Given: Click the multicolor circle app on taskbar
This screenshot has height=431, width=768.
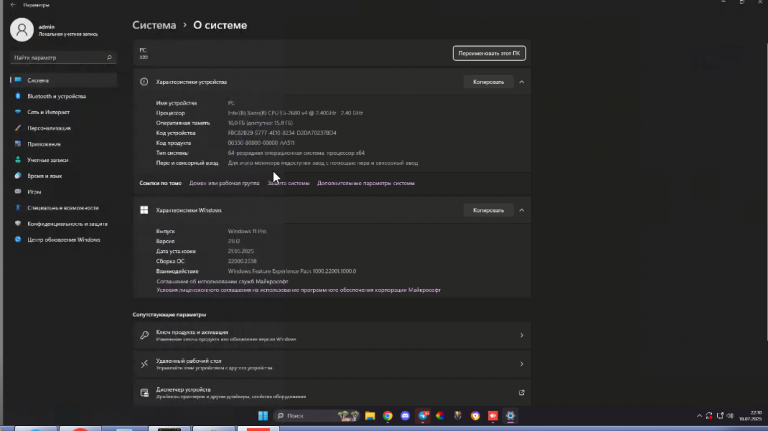Looking at the screenshot, I should click(440, 416).
